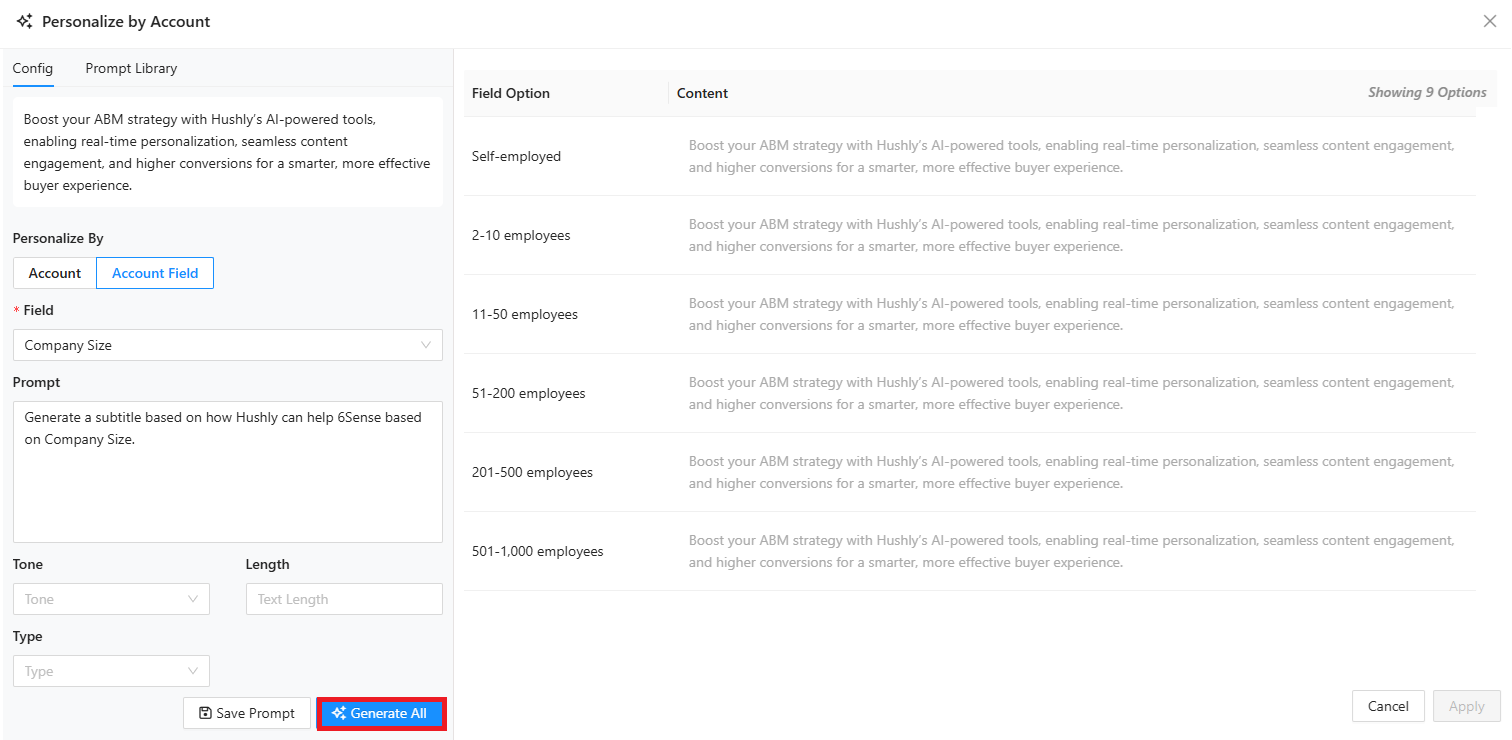The image size is (1512, 740).
Task: Open the Company Size field dropdown
Action: [x=228, y=345]
